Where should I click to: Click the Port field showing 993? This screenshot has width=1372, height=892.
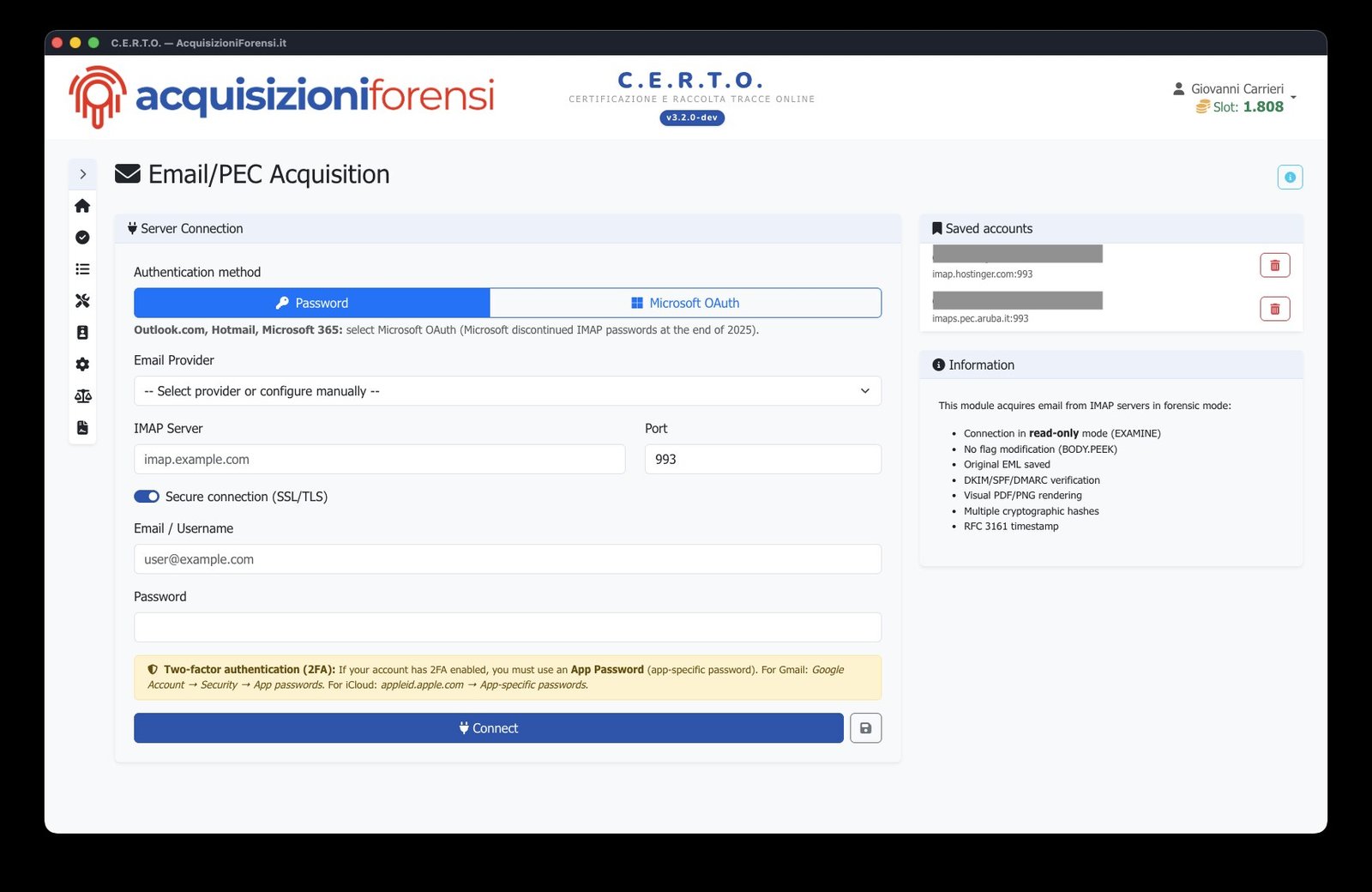point(763,459)
